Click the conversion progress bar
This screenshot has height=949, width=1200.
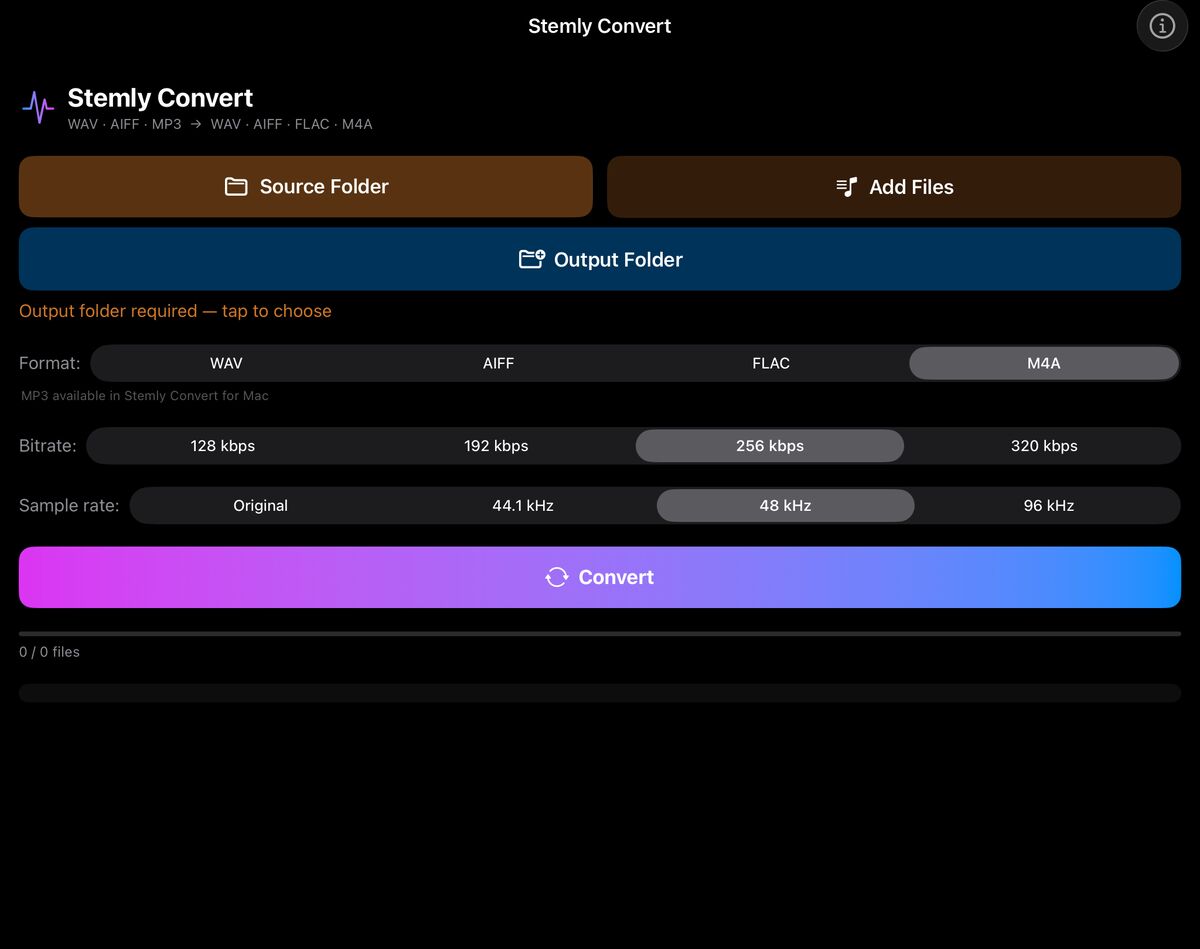click(600, 634)
